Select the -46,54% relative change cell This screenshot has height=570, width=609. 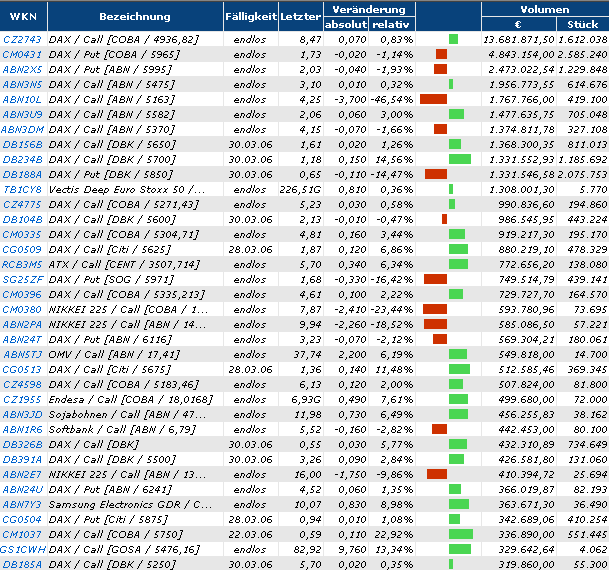[x=392, y=99]
